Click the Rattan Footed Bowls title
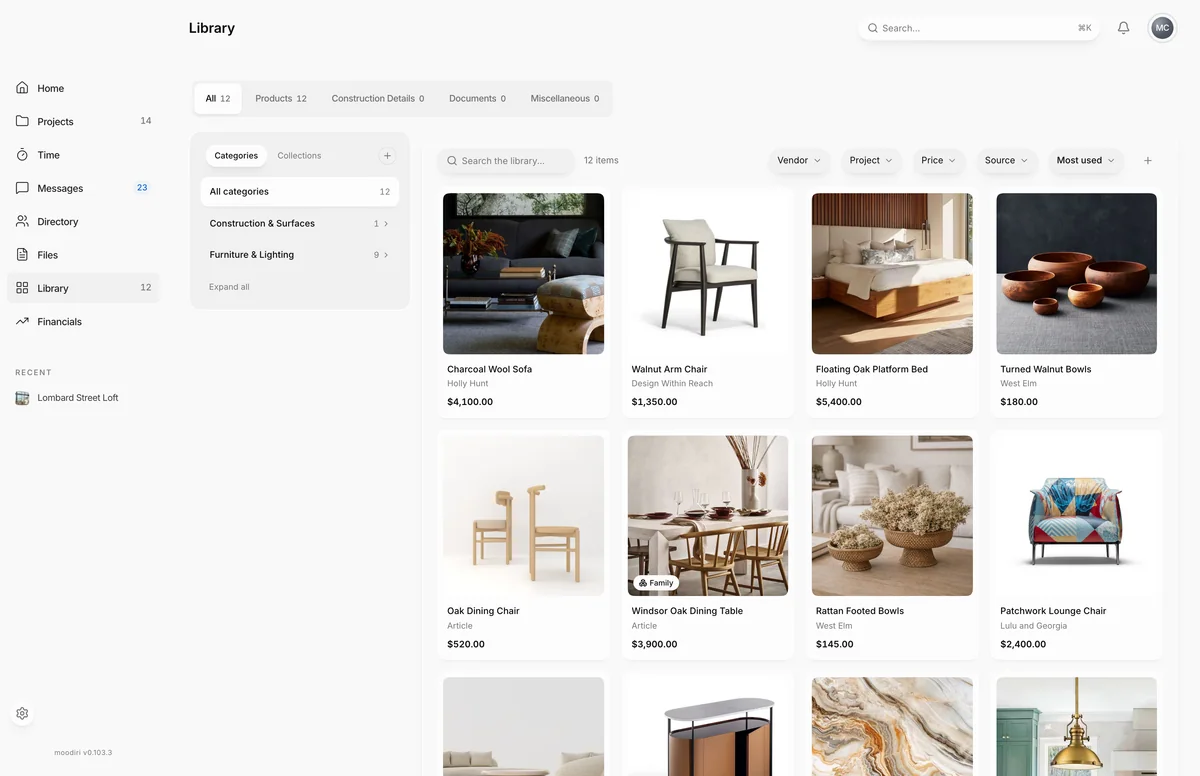Screen dimensions: 1200x776 pyautogui.click(x=860, y=611)
